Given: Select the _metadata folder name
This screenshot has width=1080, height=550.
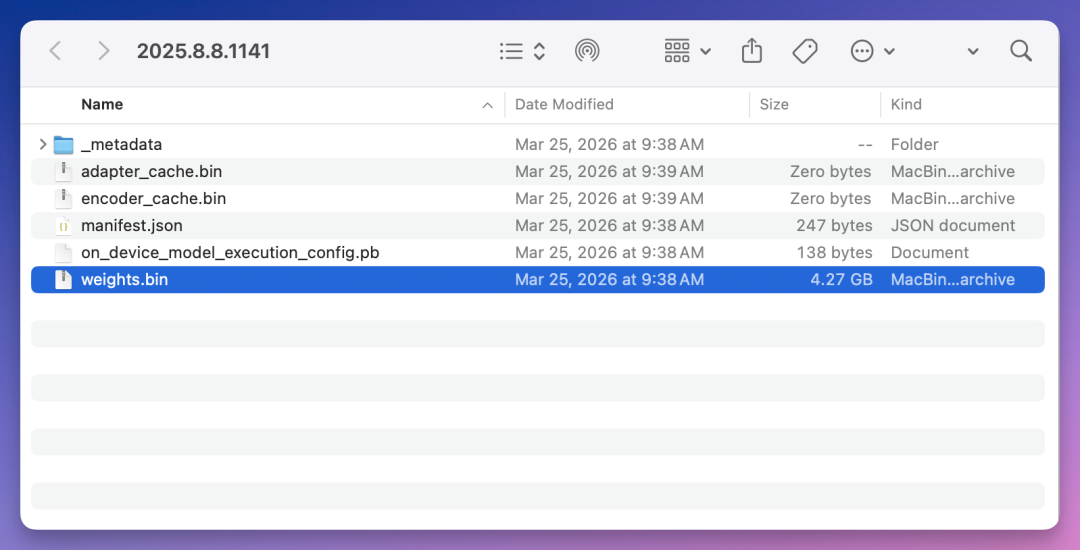Looking at the screenshot, I should click(x=121, y=145).
